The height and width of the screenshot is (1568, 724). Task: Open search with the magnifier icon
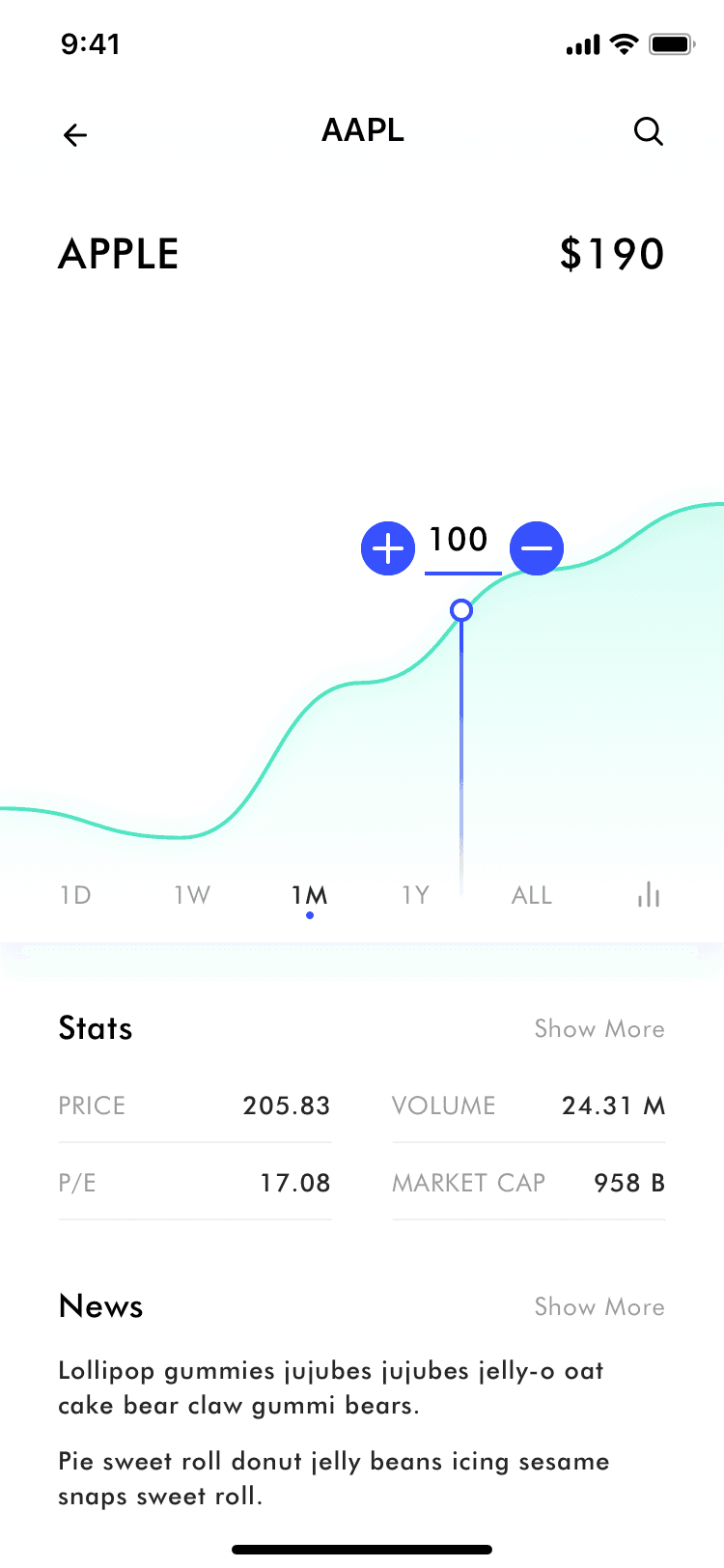point(649,131)
